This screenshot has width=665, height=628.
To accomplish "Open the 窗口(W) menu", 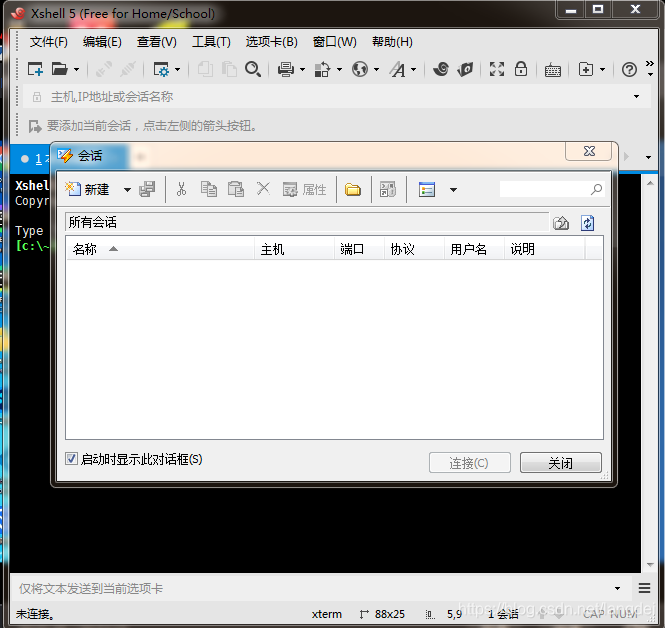I will pyautogui.click(x=335, y=42).
